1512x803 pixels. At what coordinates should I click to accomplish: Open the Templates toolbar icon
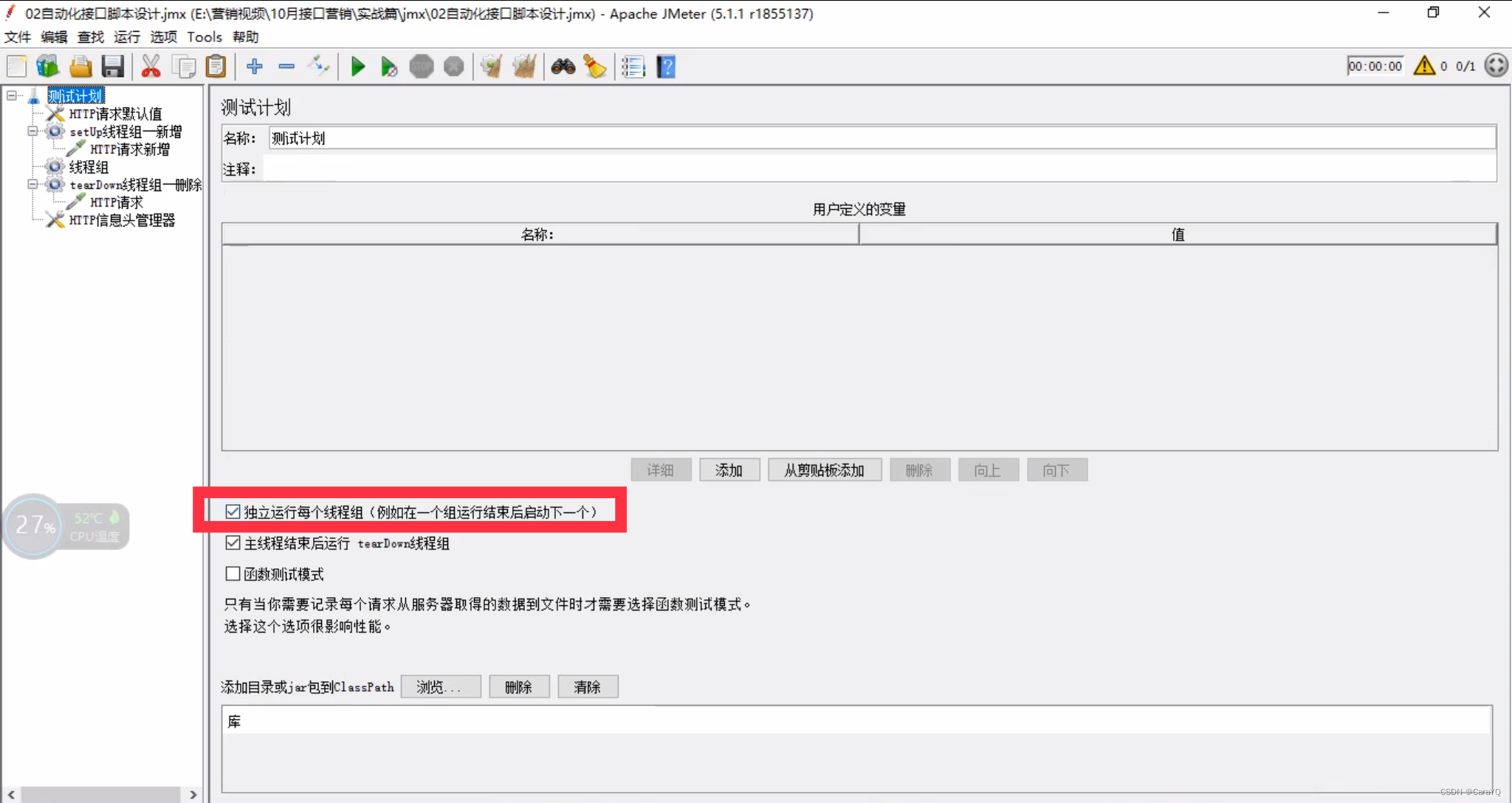[x=48, y=66]
